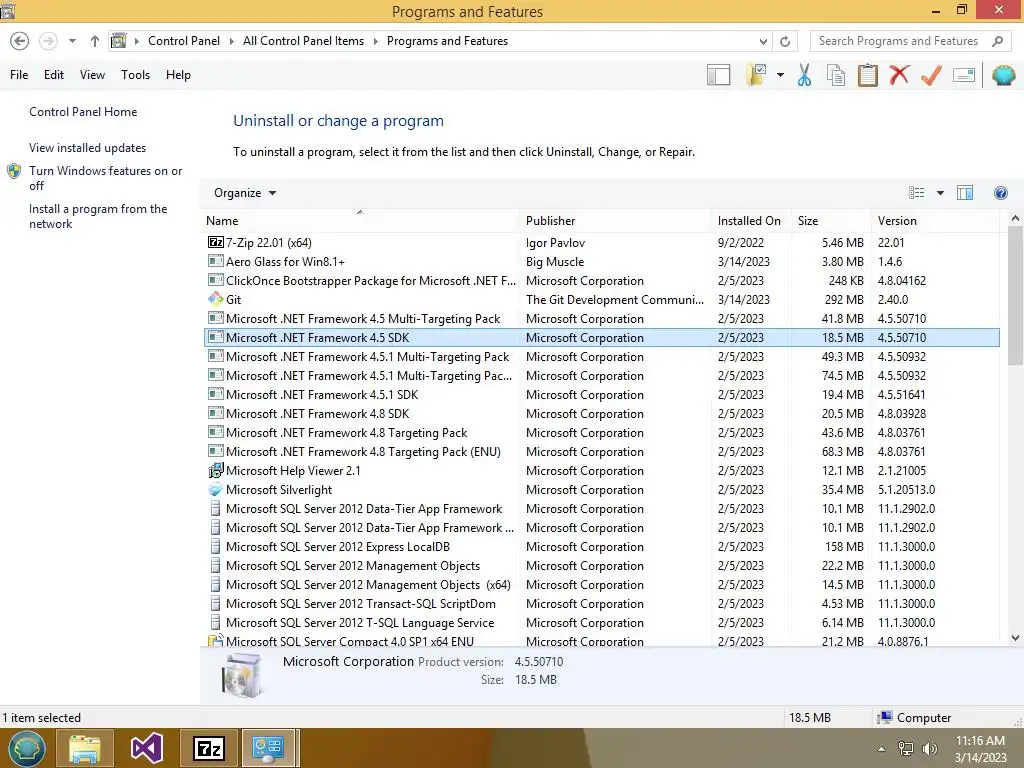Click the red X Delete toolbar icon
This screenshot has width=1024, height=768.
pos(899,74)
